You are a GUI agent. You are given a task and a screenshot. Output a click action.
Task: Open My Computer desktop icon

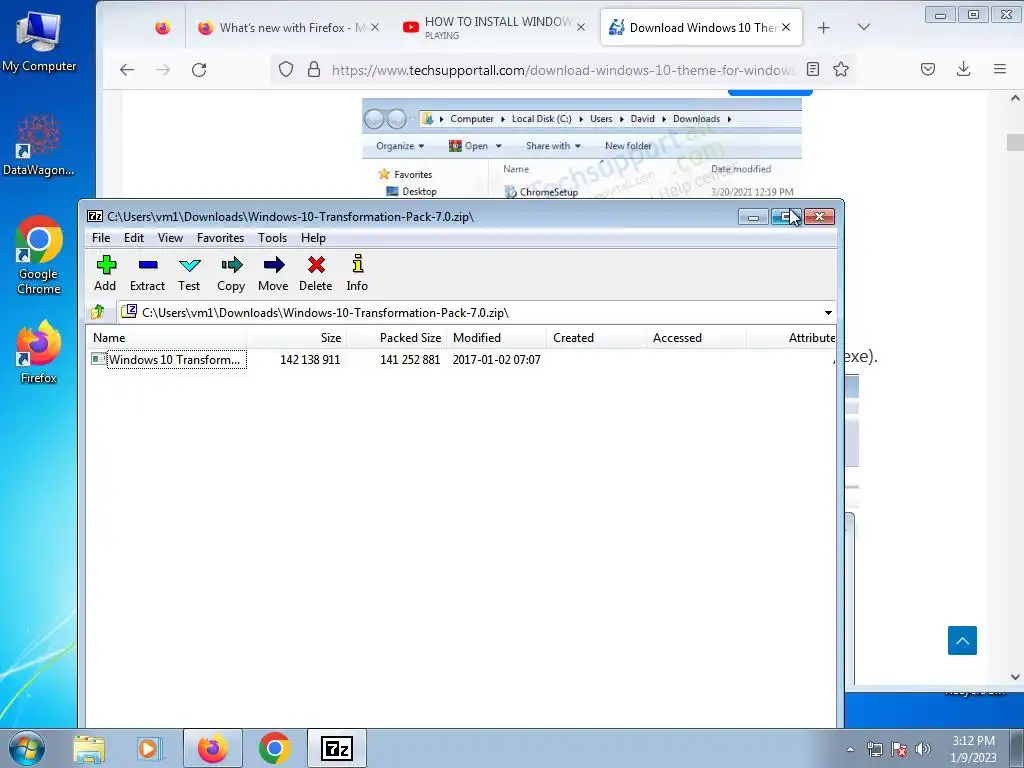pos(39,41)
